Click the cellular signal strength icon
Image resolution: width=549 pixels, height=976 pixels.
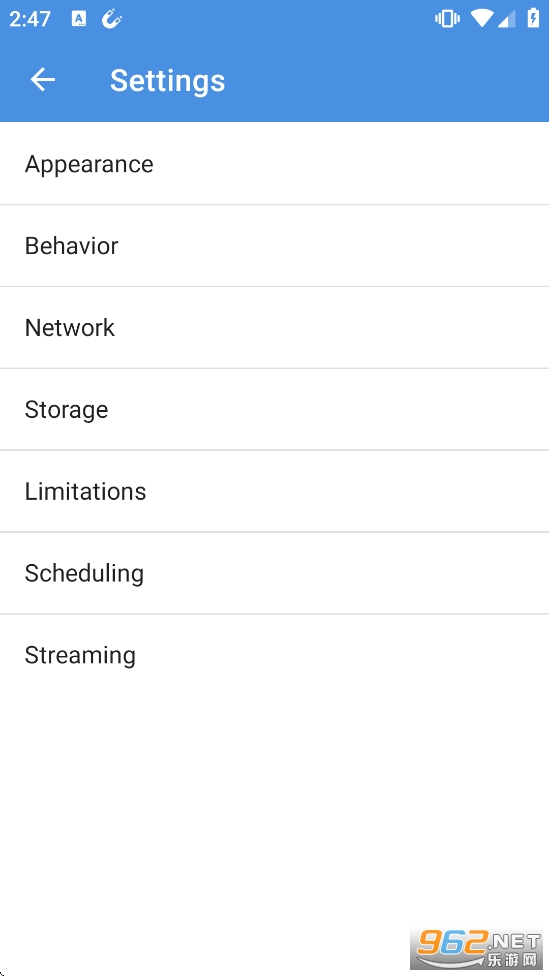coord(507,19)
